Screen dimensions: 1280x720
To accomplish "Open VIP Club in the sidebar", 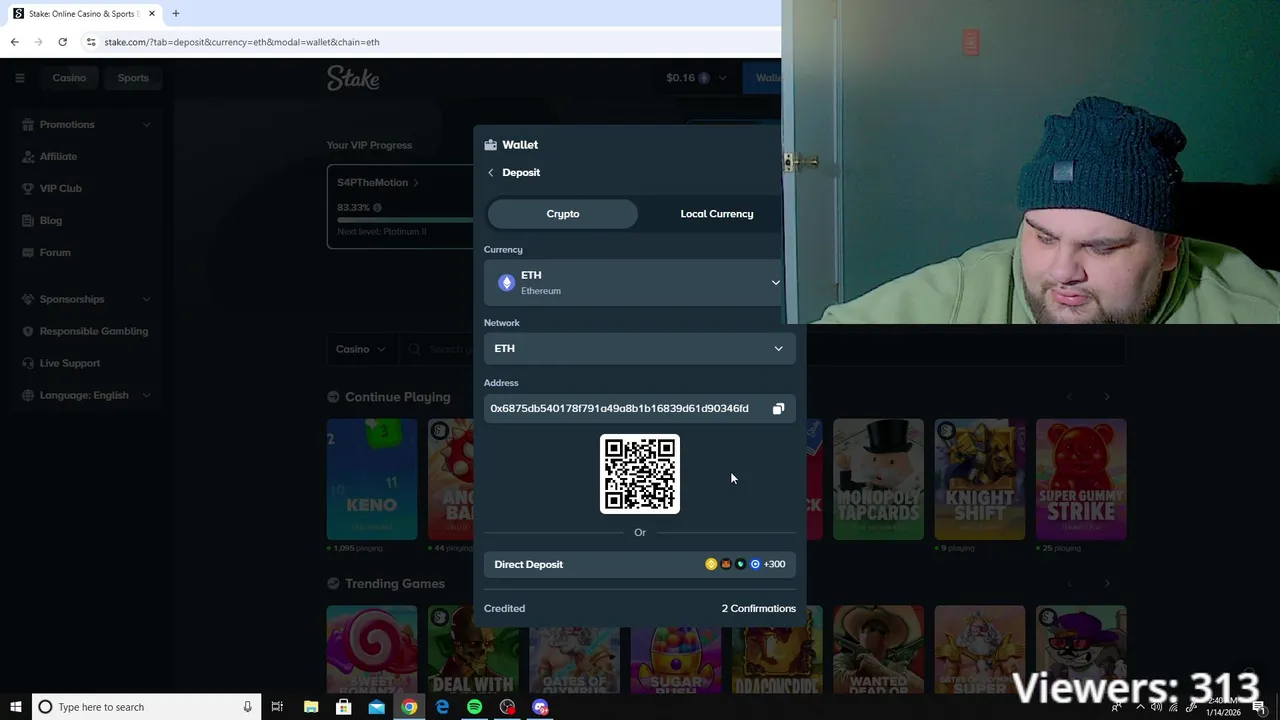I will click(60, 189).
